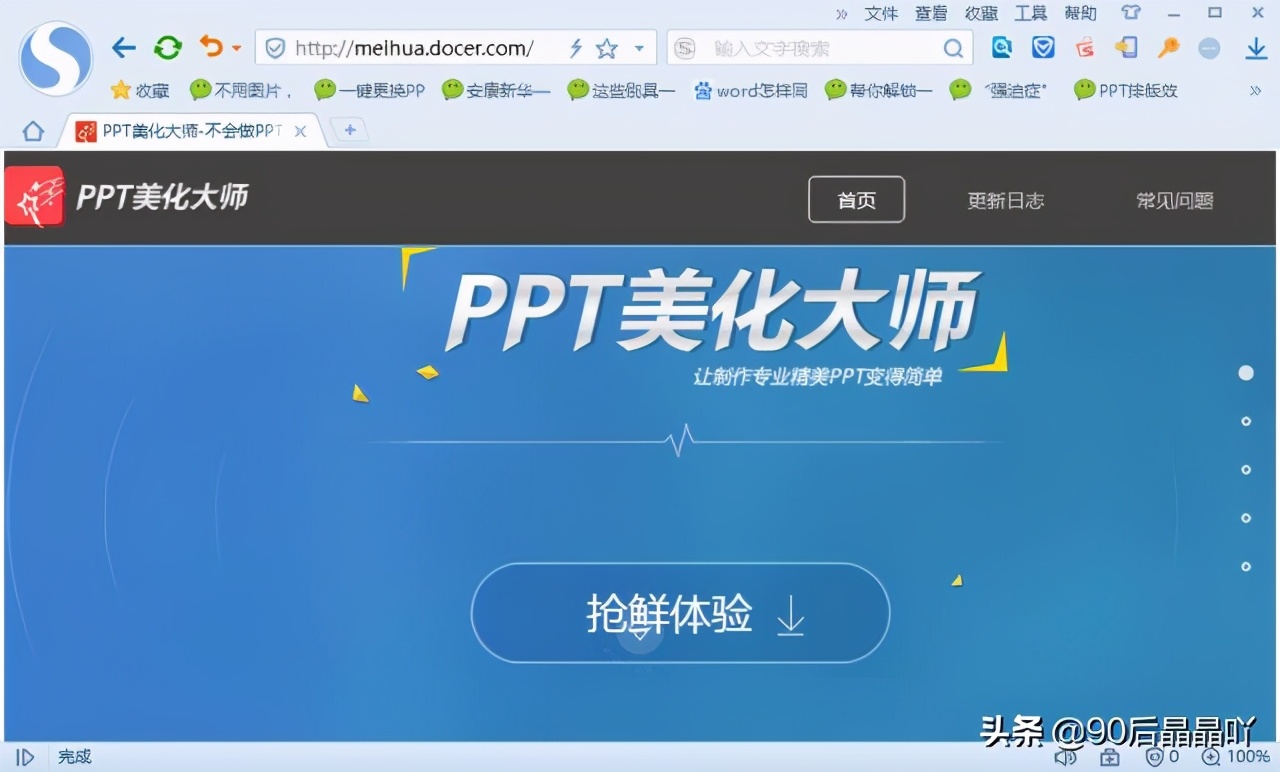The width and height of the screenshot is (1280, 772).
Task: Click the search text input box
Action: coord(822,48)
